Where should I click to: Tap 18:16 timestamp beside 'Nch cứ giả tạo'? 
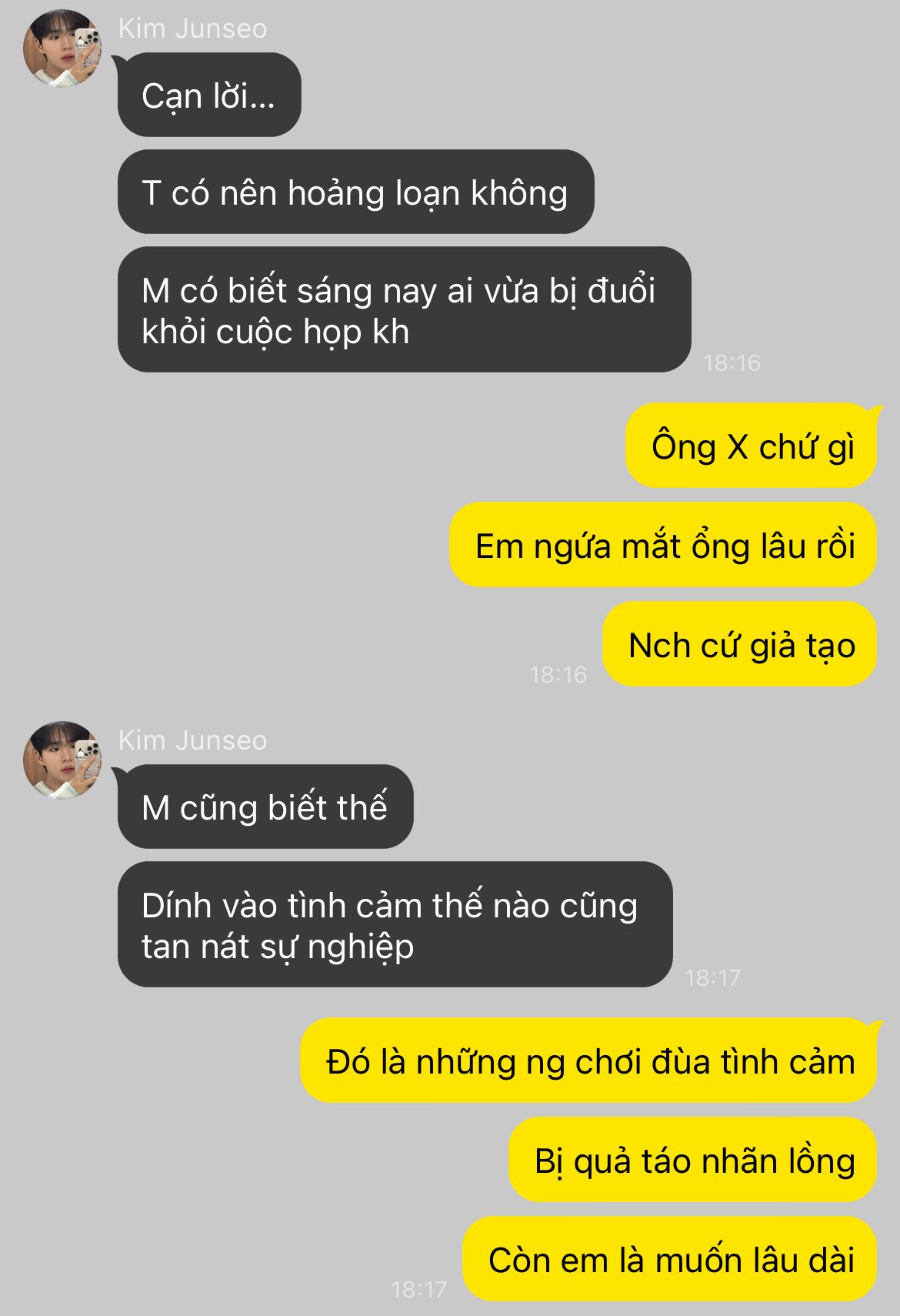[x=558, y=675]
